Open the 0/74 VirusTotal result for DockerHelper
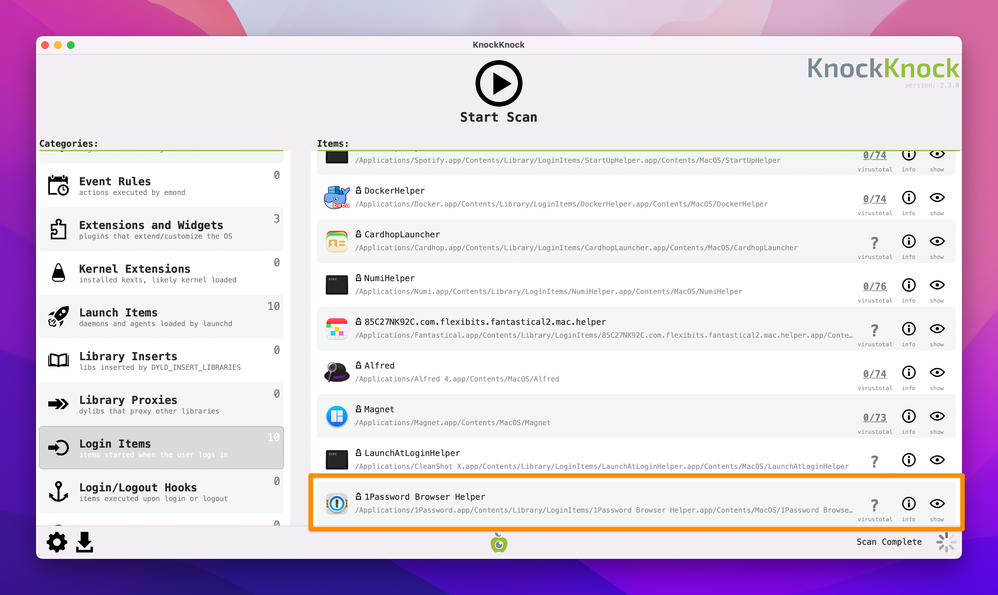The width and height of the screenshot is (998, 595). coord(874,199)
